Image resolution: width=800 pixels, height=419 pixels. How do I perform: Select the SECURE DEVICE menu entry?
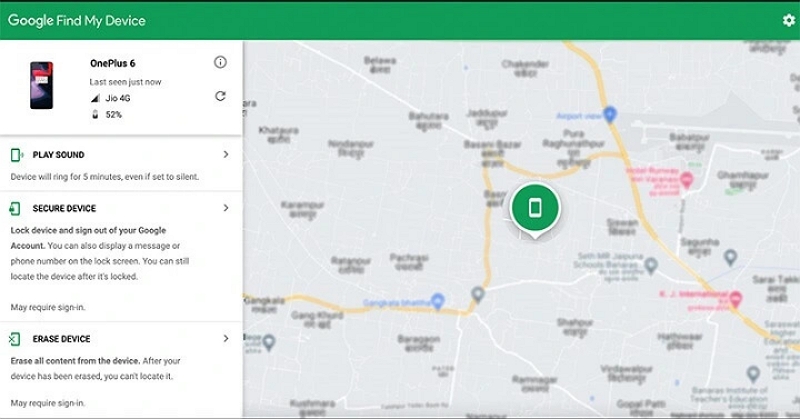[x=64, y=209]
